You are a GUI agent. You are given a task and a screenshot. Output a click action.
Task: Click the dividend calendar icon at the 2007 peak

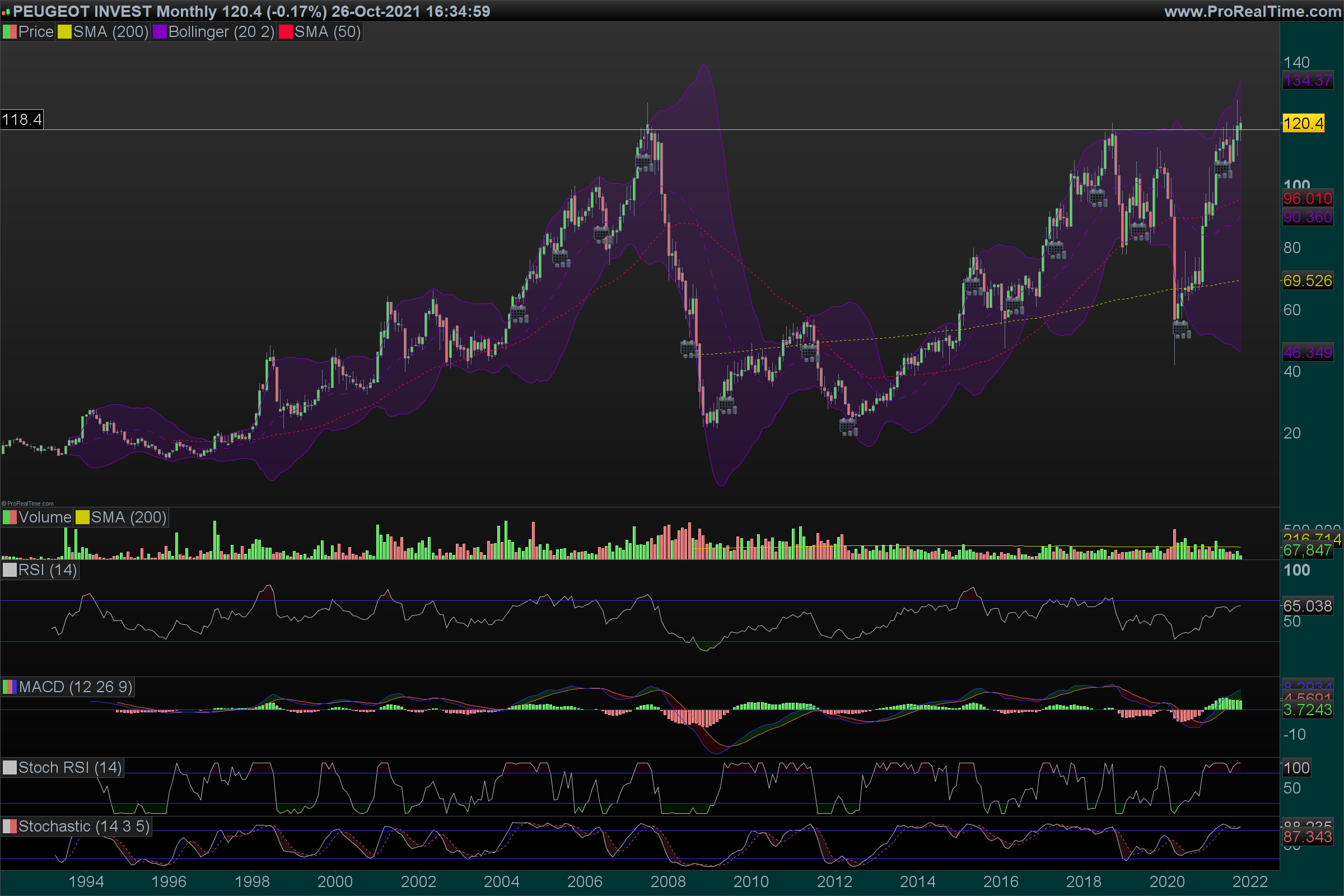644,164
